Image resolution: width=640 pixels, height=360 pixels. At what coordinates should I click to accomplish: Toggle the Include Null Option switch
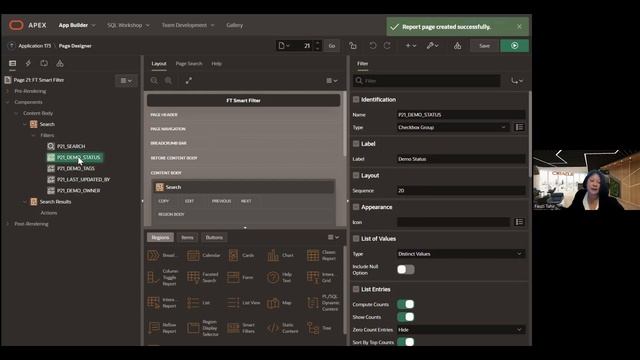pyautogui.click(x=406, y=269)
